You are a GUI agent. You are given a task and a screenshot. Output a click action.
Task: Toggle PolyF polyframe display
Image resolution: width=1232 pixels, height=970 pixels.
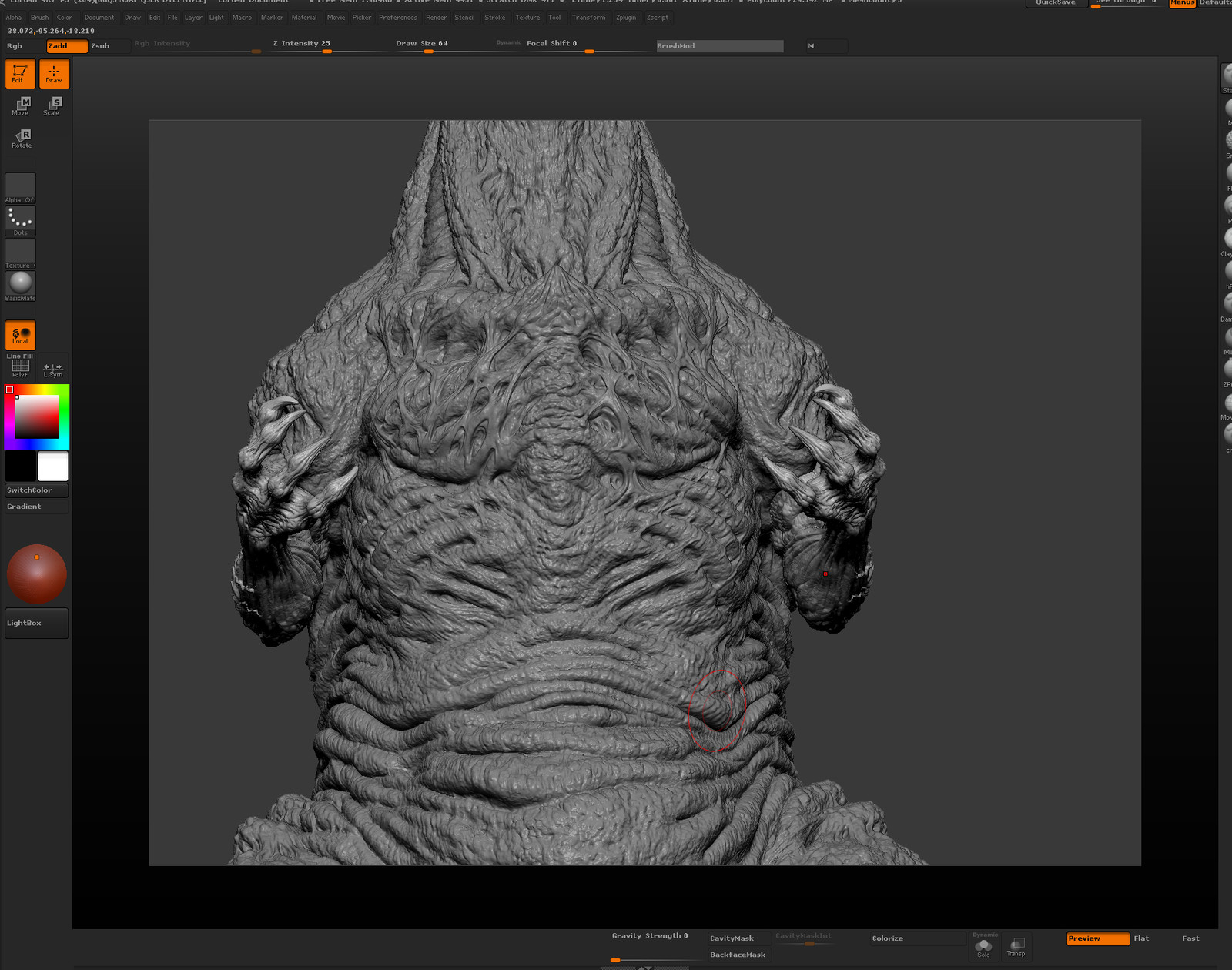[20, 368]
